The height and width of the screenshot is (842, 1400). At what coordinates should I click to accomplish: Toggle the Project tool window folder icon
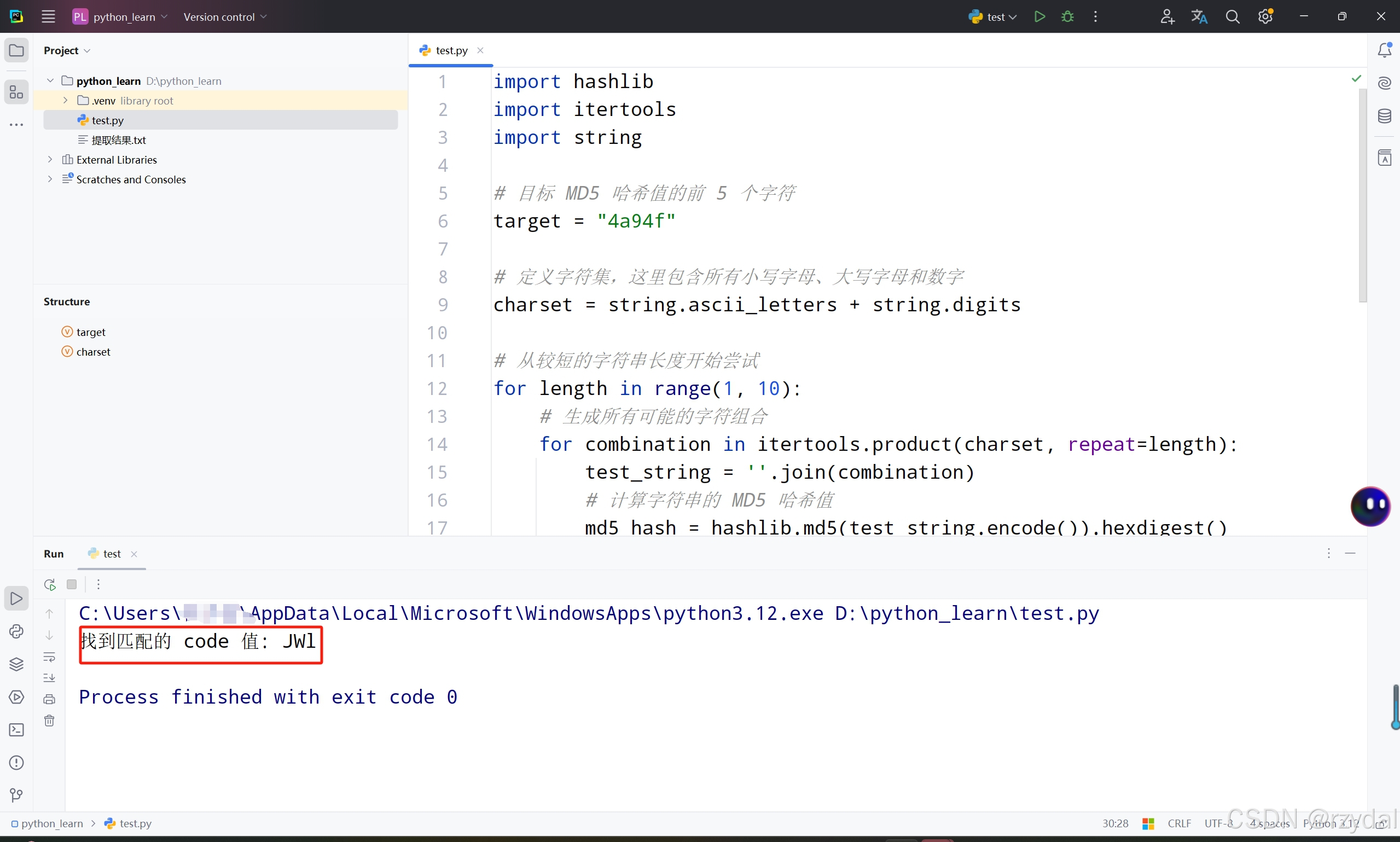point(16,50)
